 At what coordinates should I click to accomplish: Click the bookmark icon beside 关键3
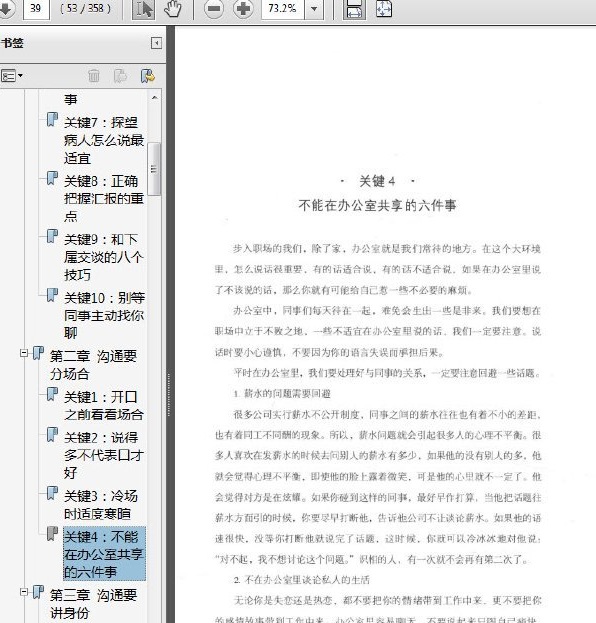pyautogui.click(x=52, y=493)
